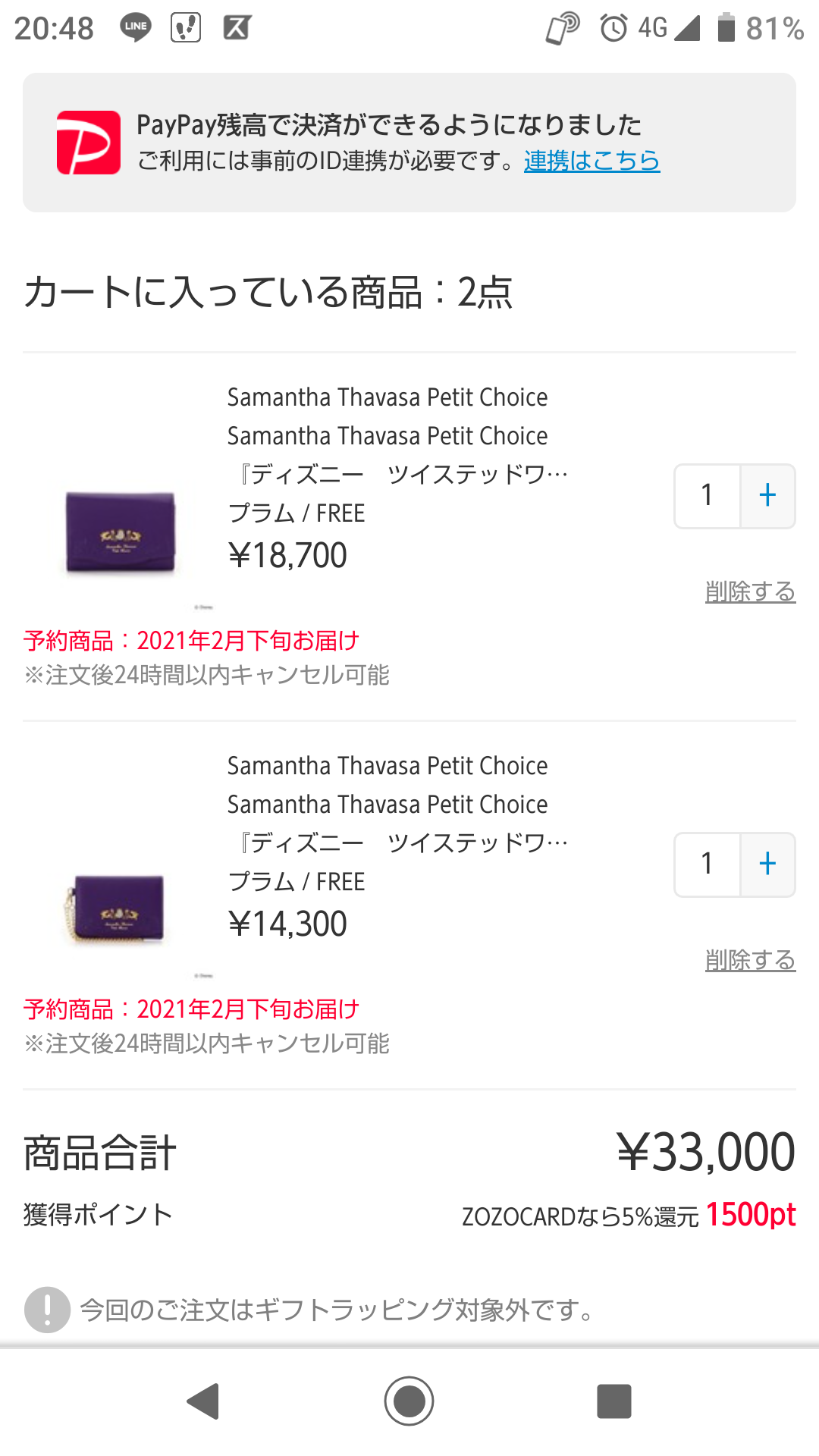Image resolution: width=819 pixels, height=1456 pixels.
Task: Tap the gift wrapping exclamation notice icon
Action: (x=47, y=1310)
